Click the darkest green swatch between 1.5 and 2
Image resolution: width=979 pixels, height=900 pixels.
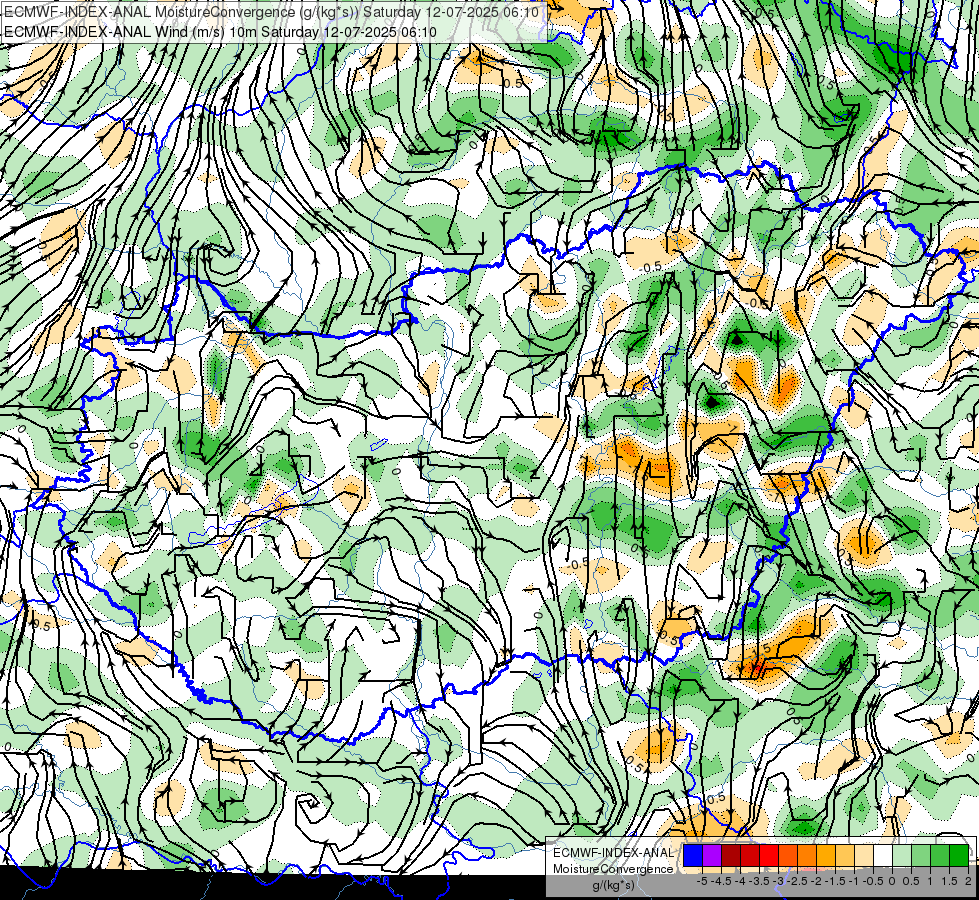click(x=959, y=855)
